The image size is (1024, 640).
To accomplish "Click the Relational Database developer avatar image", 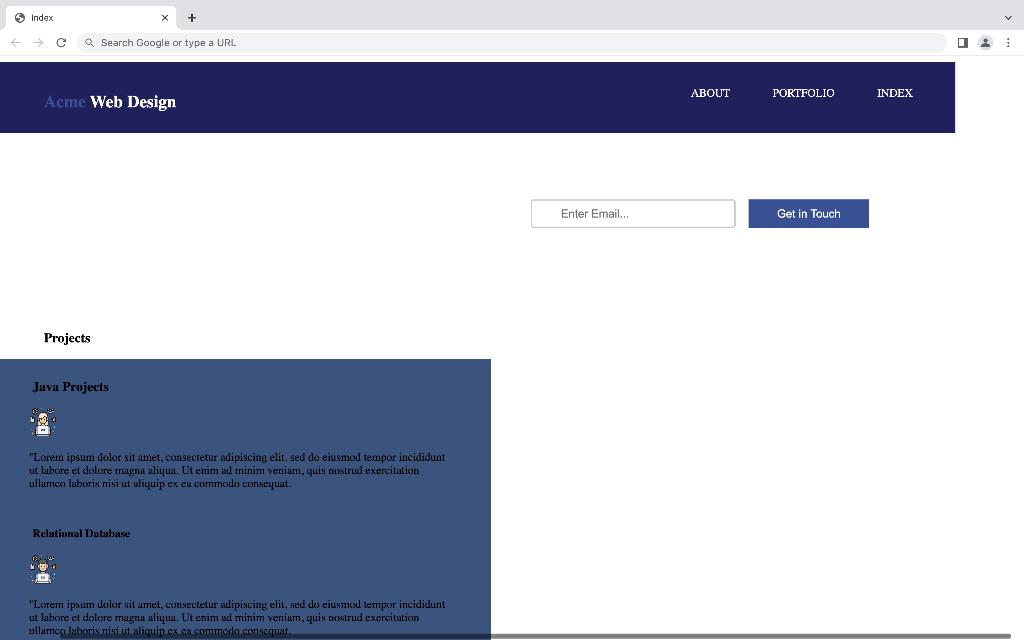I will tap(42, 568).
